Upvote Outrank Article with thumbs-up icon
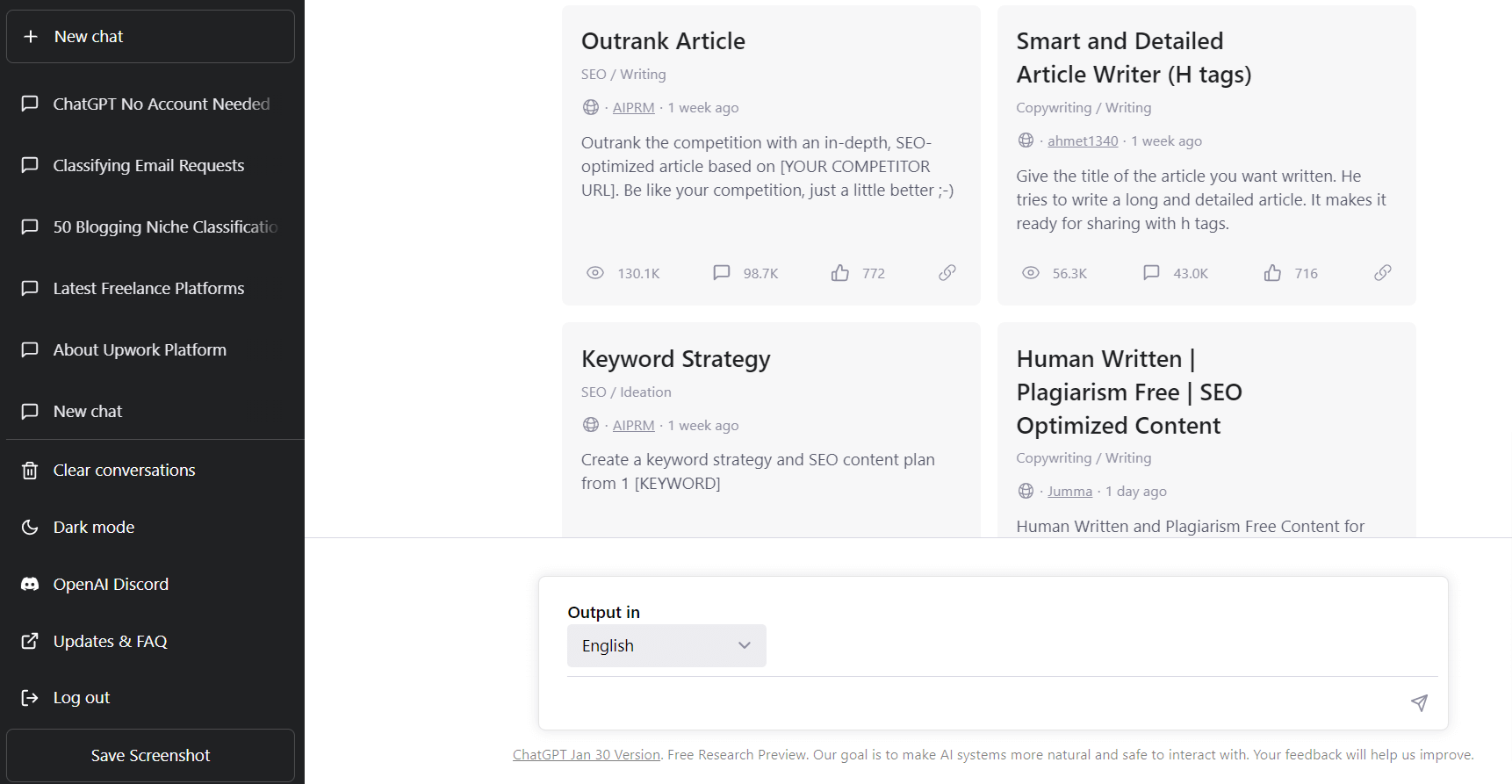Image resolution: width=1512 pixels, height=784 pixels. coord(840,273)
